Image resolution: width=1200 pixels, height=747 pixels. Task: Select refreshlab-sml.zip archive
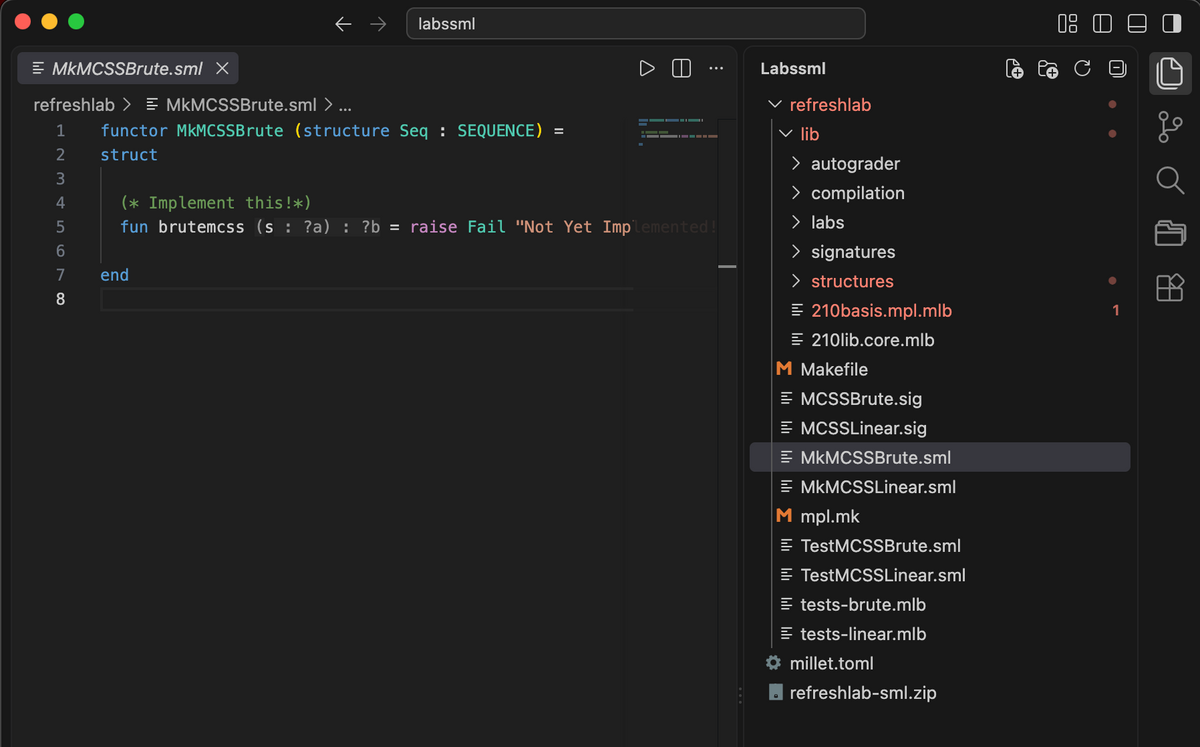point(940,692)
